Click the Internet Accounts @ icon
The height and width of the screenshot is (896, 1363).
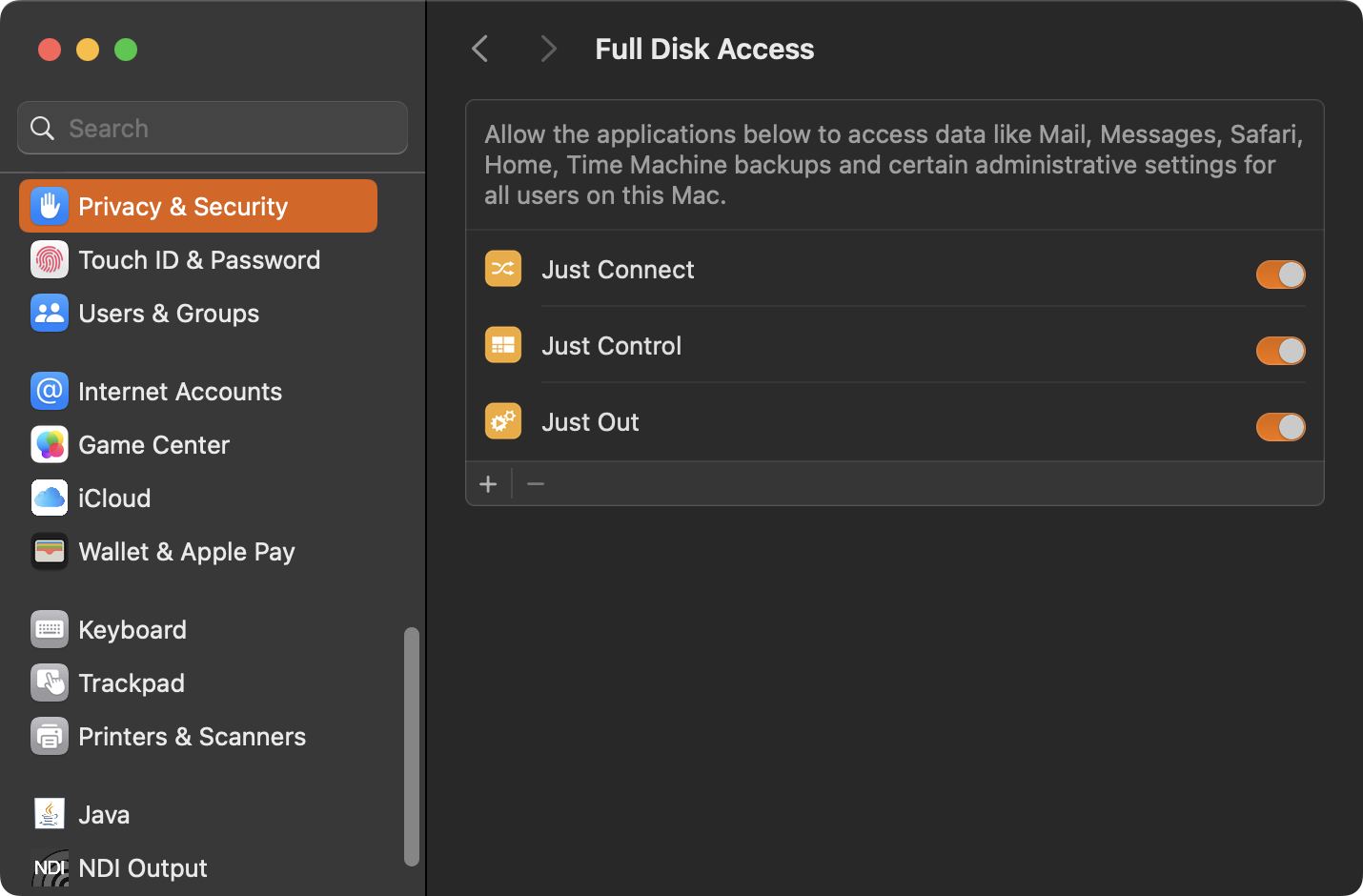(x=50, y=391)
